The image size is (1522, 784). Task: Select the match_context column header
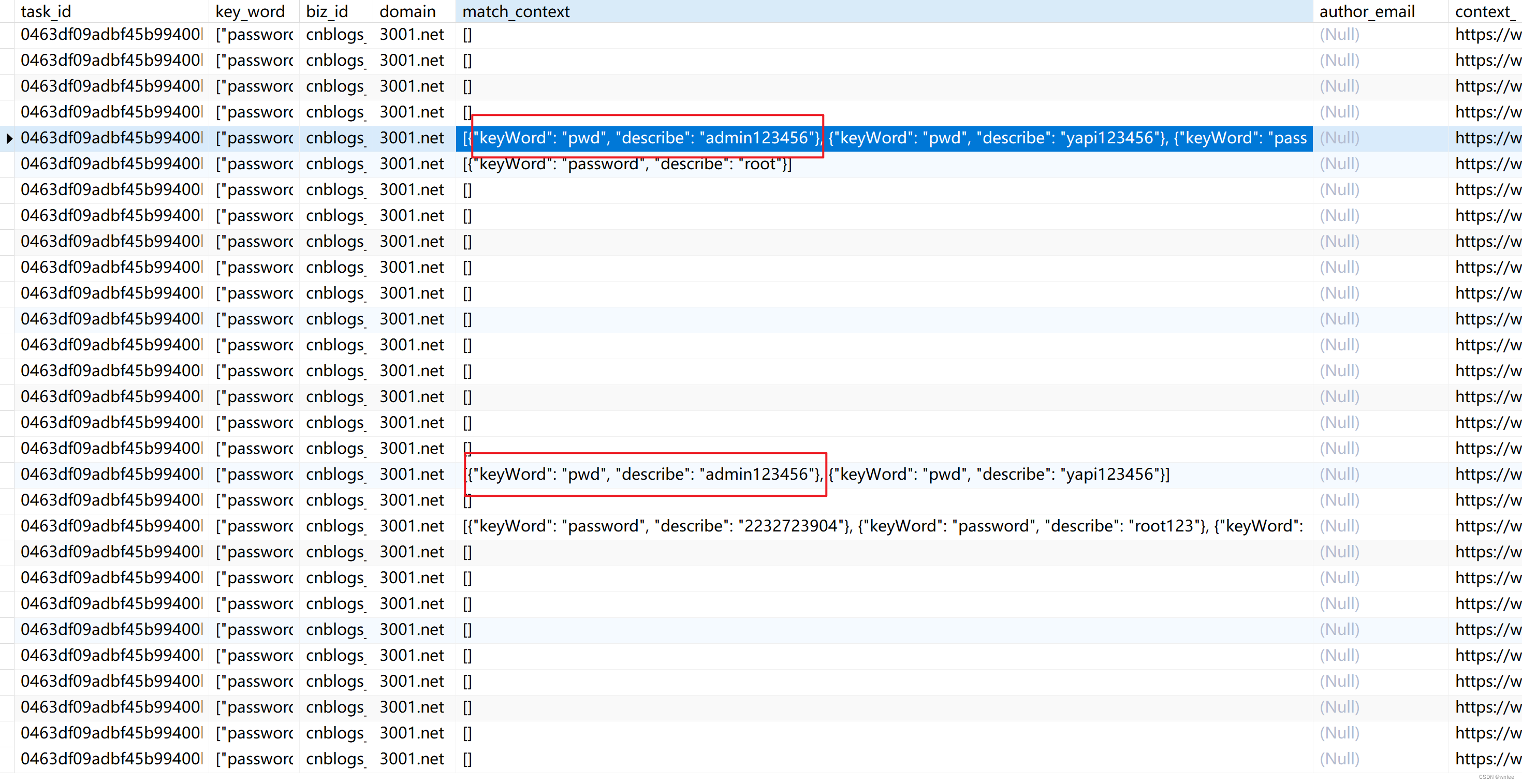tap(516, 11)
